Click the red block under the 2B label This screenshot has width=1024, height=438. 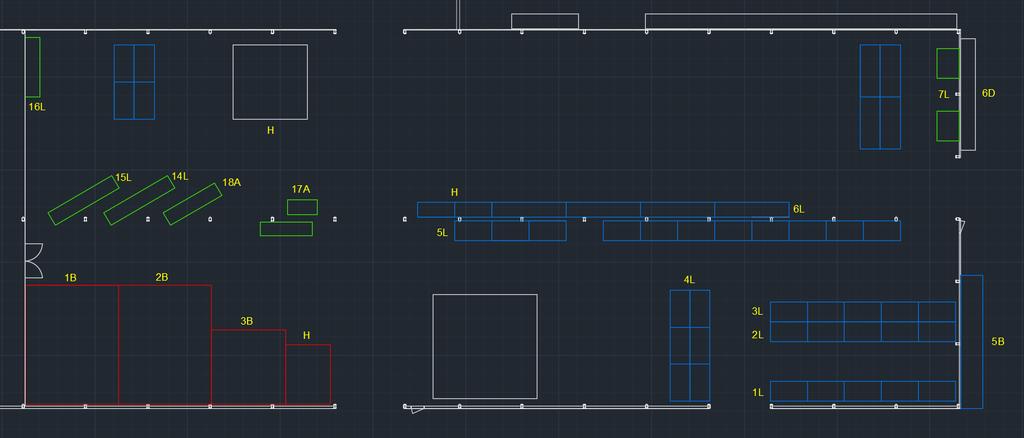[165, 345]
